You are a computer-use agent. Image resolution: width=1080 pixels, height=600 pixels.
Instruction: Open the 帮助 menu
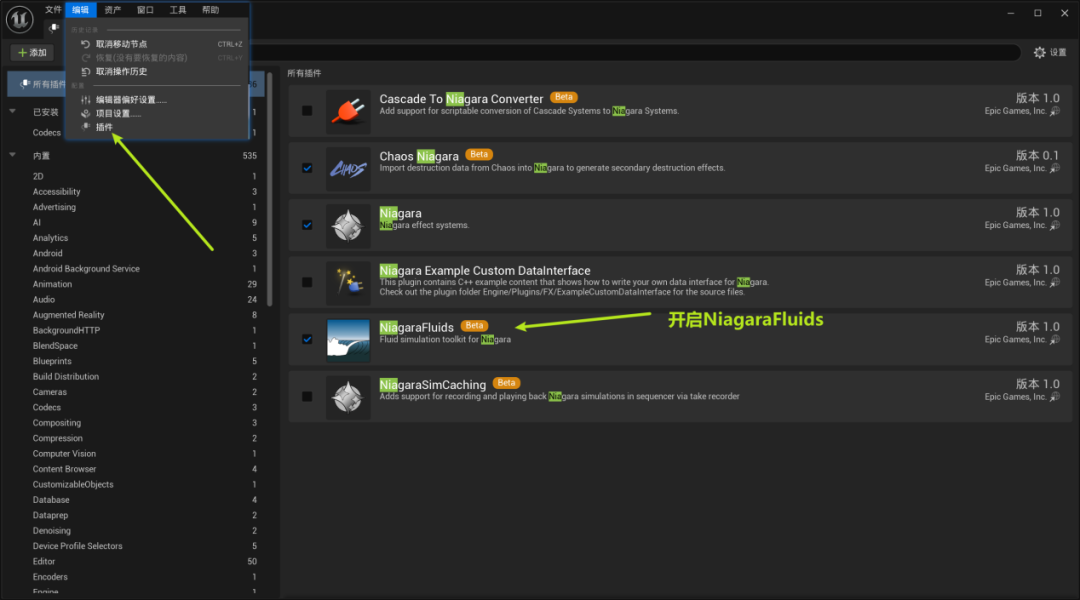[x=210, y=10]
